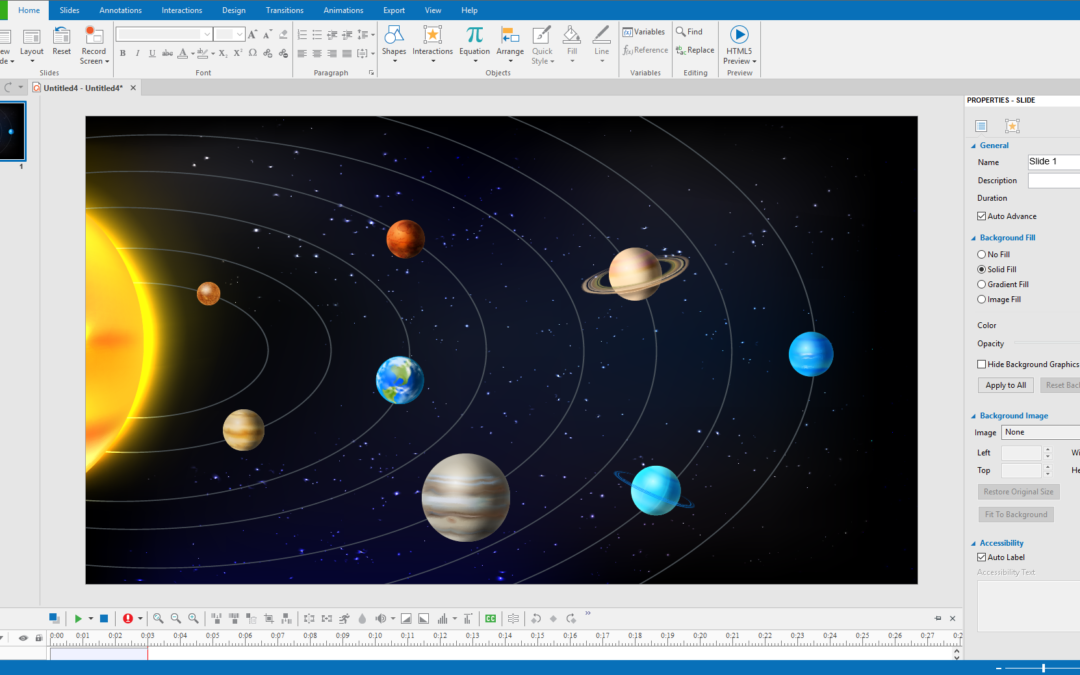Select Slide 1 thumbnail in slide panel
Viewport: 1080px width, 675px height.
(14, 130)
